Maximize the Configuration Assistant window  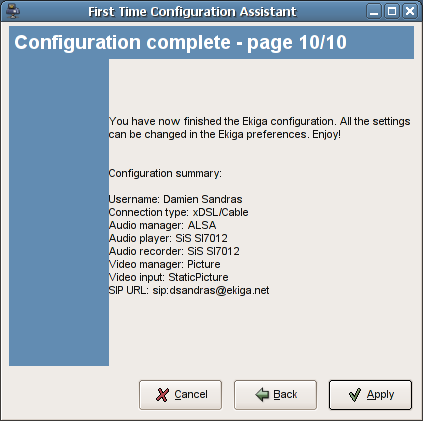(x=392, y=11)
